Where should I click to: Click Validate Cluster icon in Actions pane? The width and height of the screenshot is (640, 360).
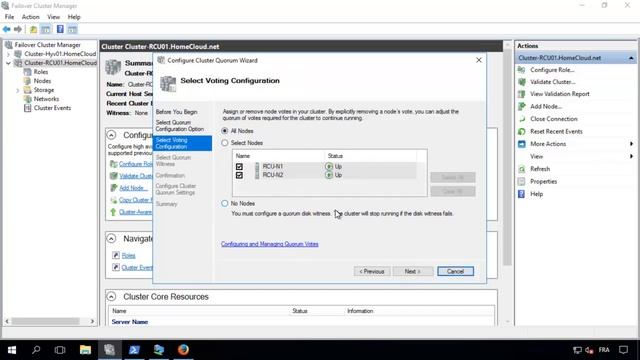tap(522, 82)
